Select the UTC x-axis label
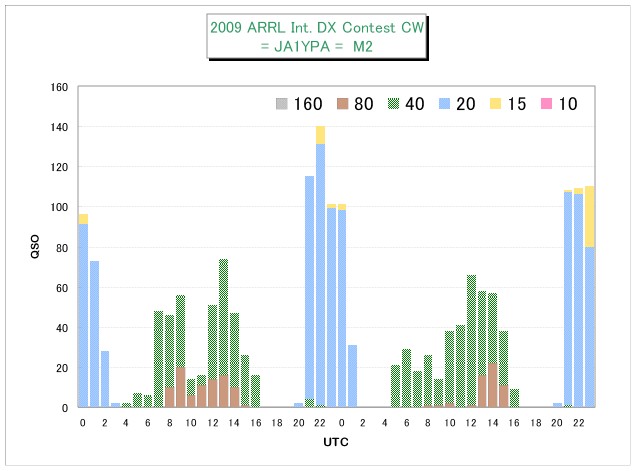The image size is (635, 471). tap(336, 442)
